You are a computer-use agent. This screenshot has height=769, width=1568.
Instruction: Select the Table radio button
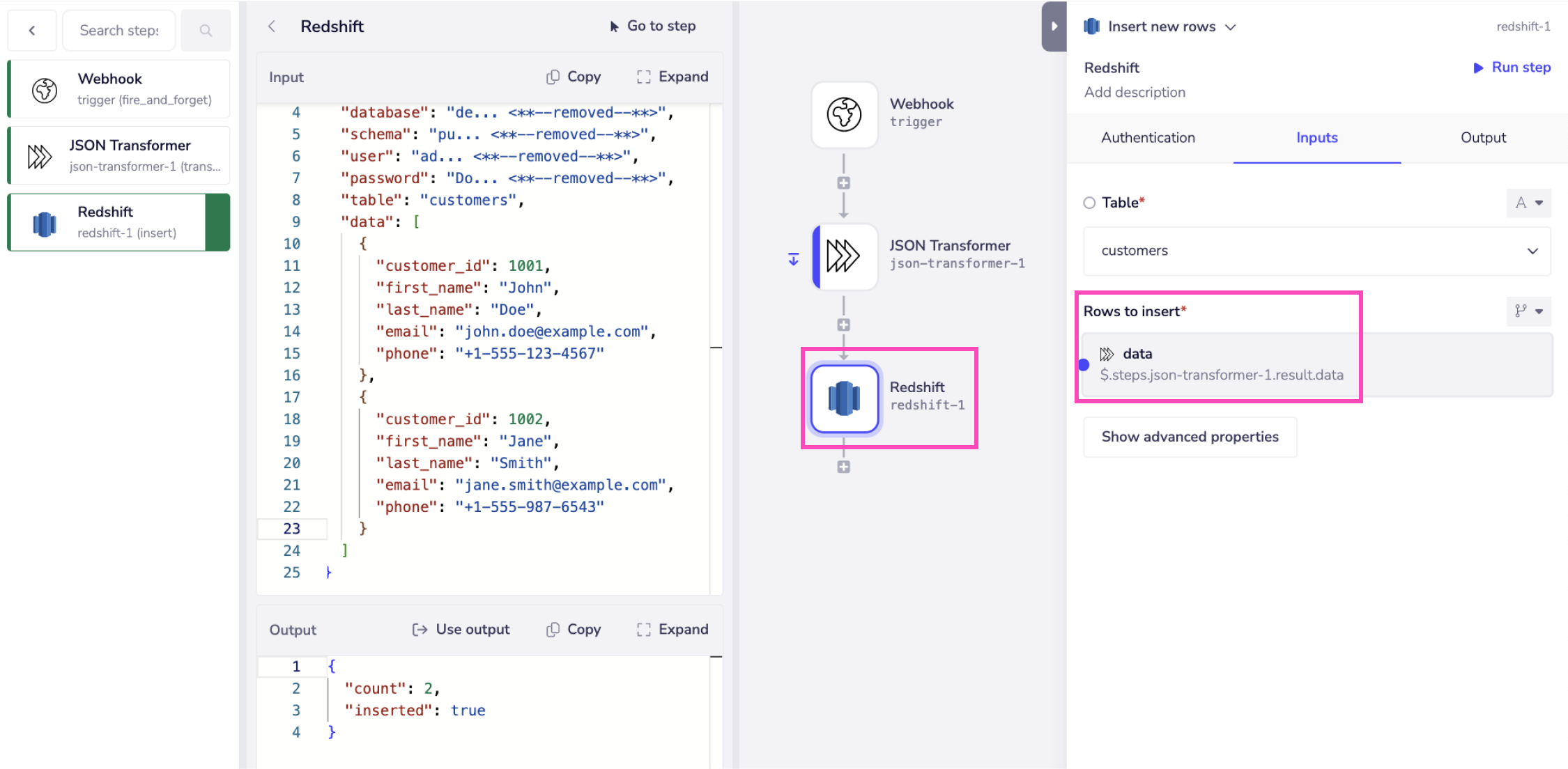[x=1089, y=203]
